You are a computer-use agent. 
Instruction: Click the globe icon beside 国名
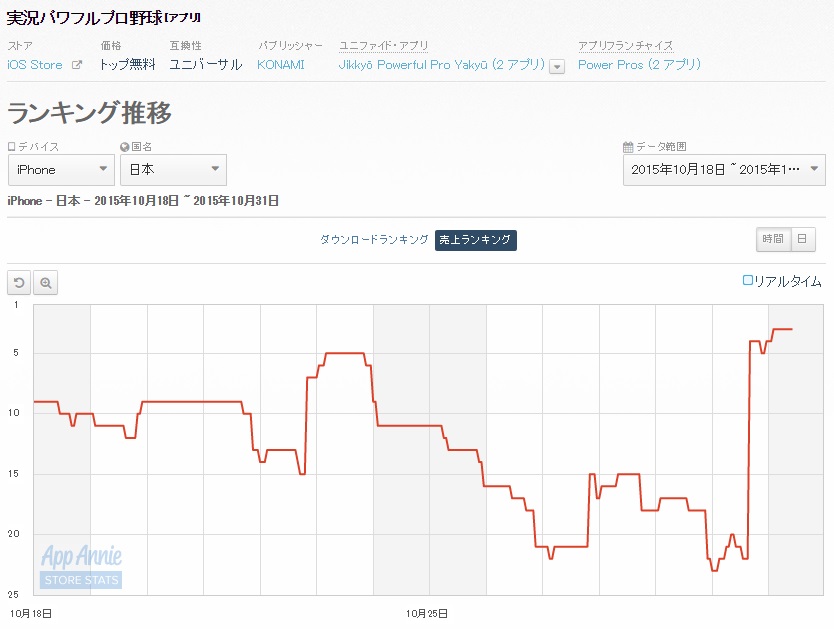pos(124,147)
